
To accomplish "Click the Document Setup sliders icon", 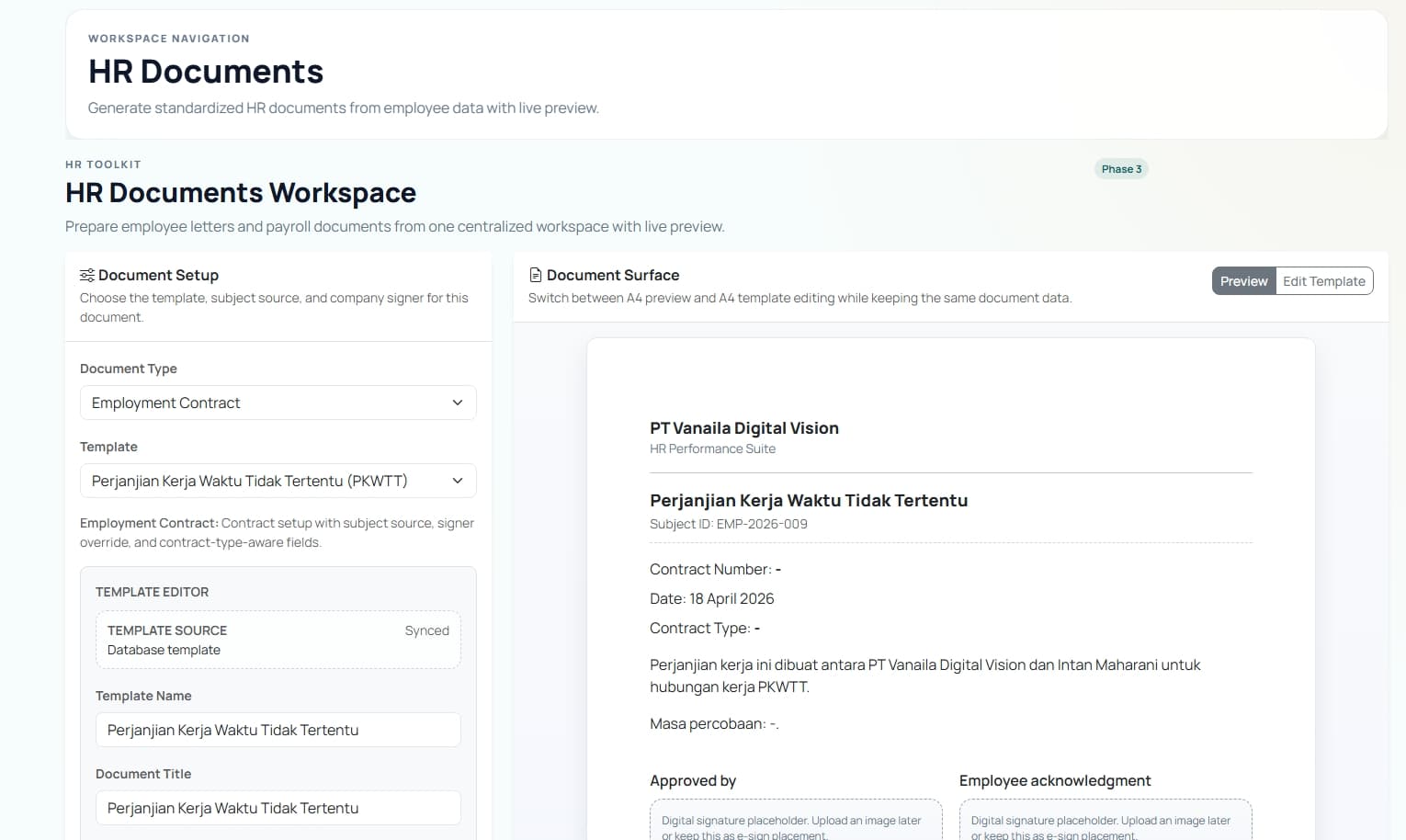I will point(87,275).
